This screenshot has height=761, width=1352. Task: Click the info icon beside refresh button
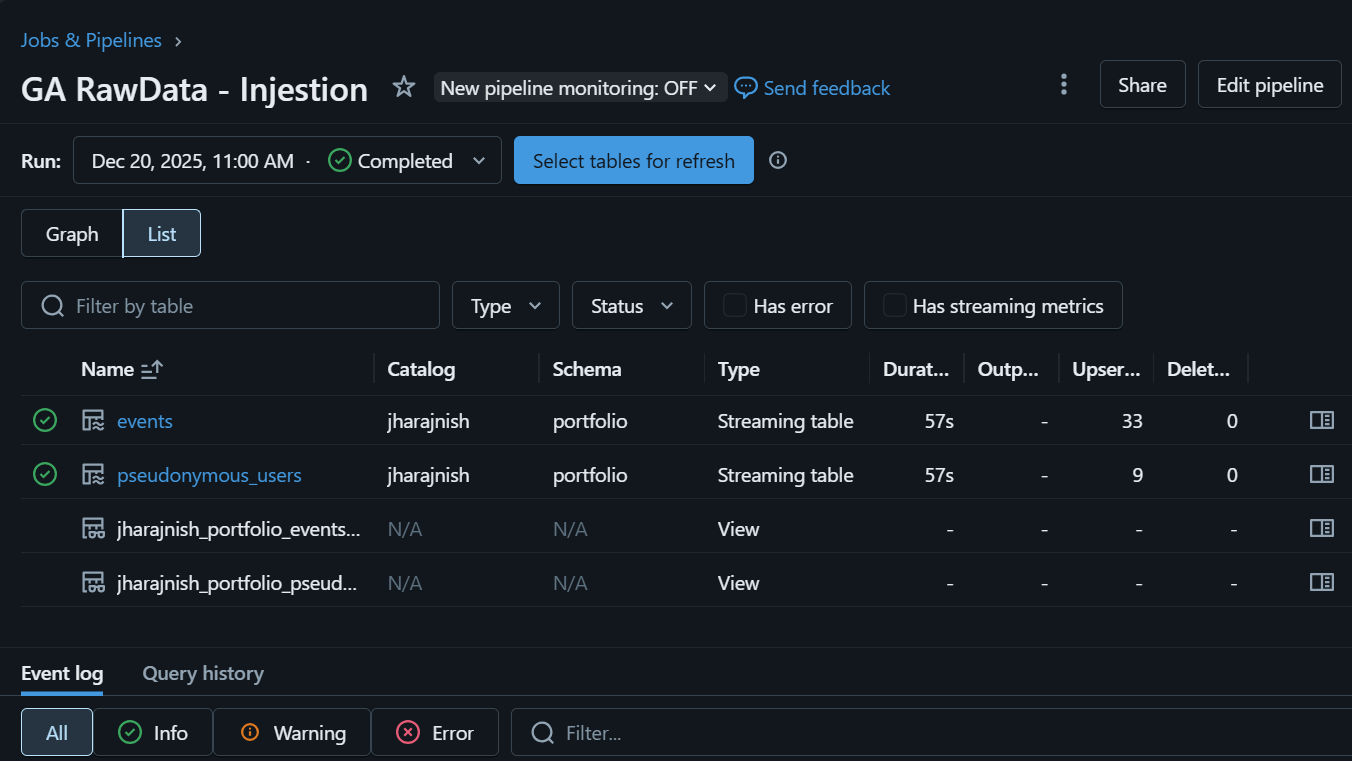(x=778, y=160)
